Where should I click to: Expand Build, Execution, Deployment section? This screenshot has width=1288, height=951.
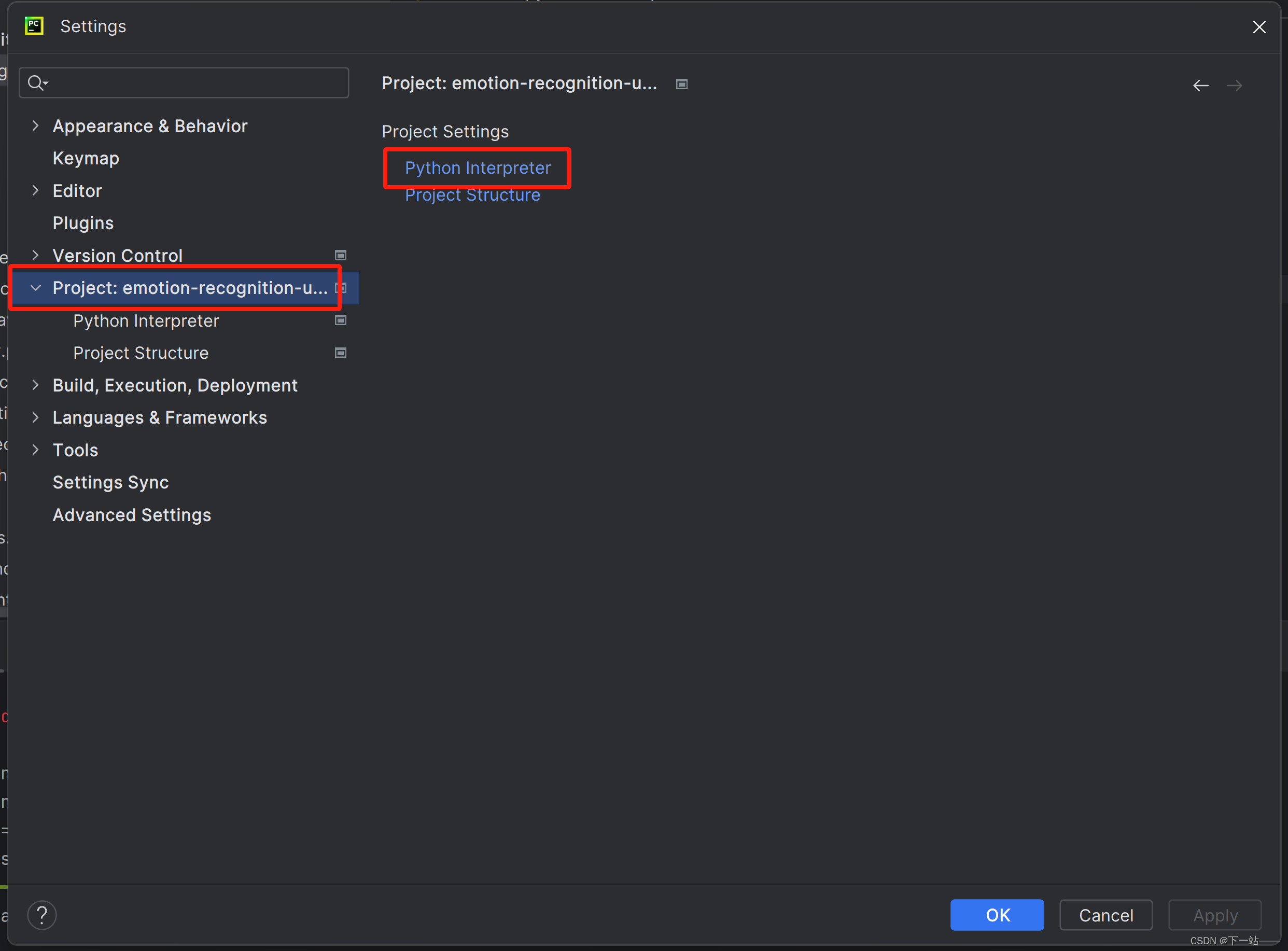36,385
